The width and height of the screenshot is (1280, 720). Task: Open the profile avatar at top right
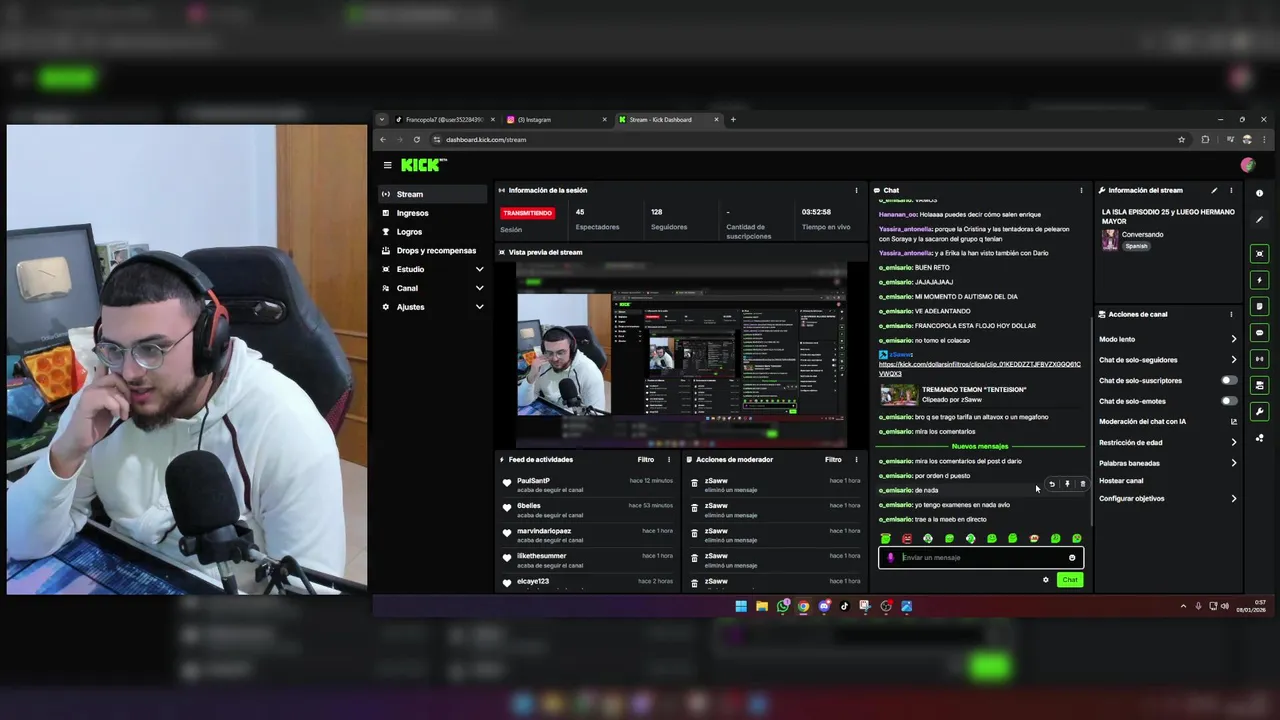[x=1247, y=165]
